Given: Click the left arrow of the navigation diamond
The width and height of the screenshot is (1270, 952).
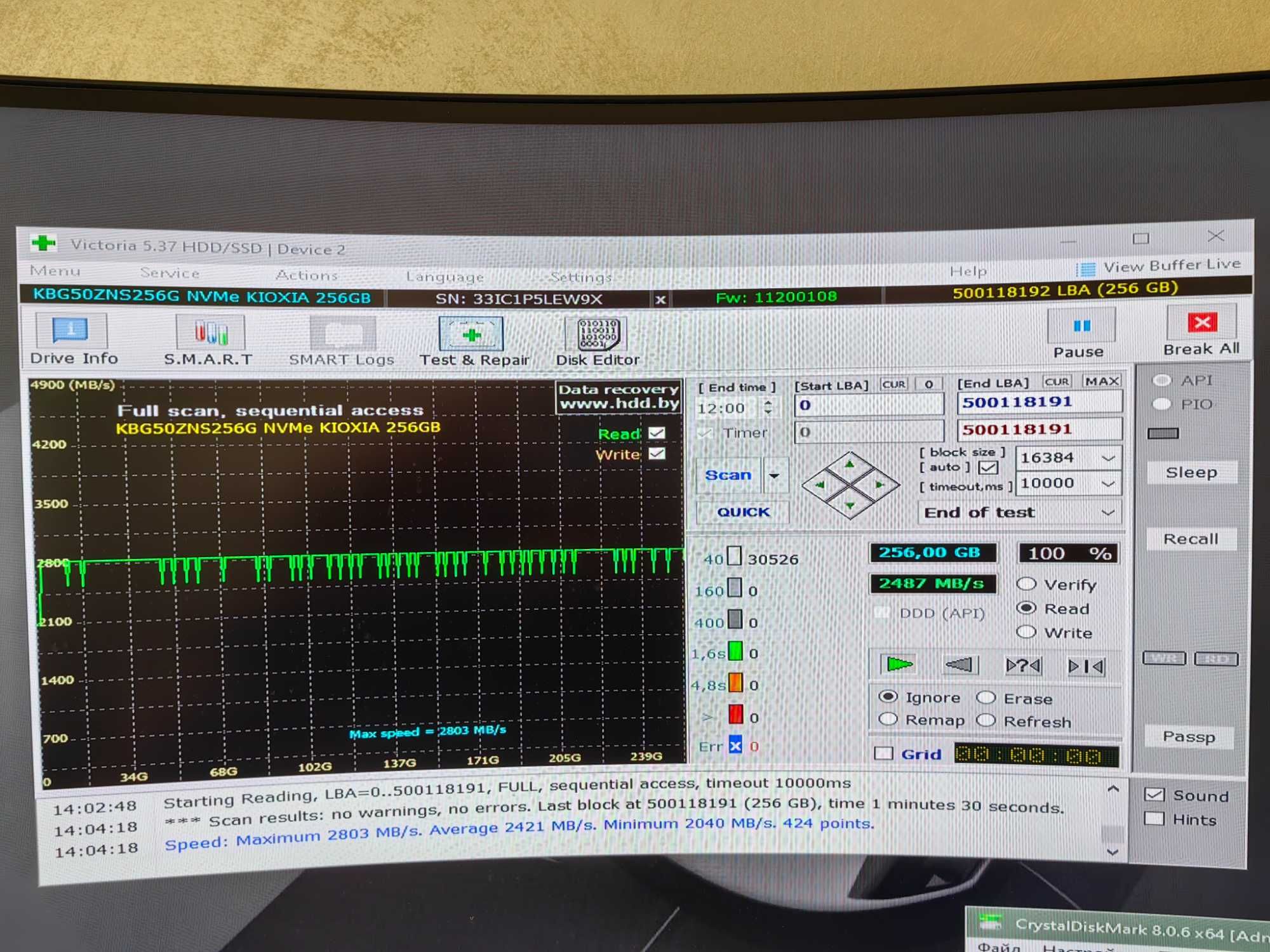Looking at the screenshot, I should 820,484.
